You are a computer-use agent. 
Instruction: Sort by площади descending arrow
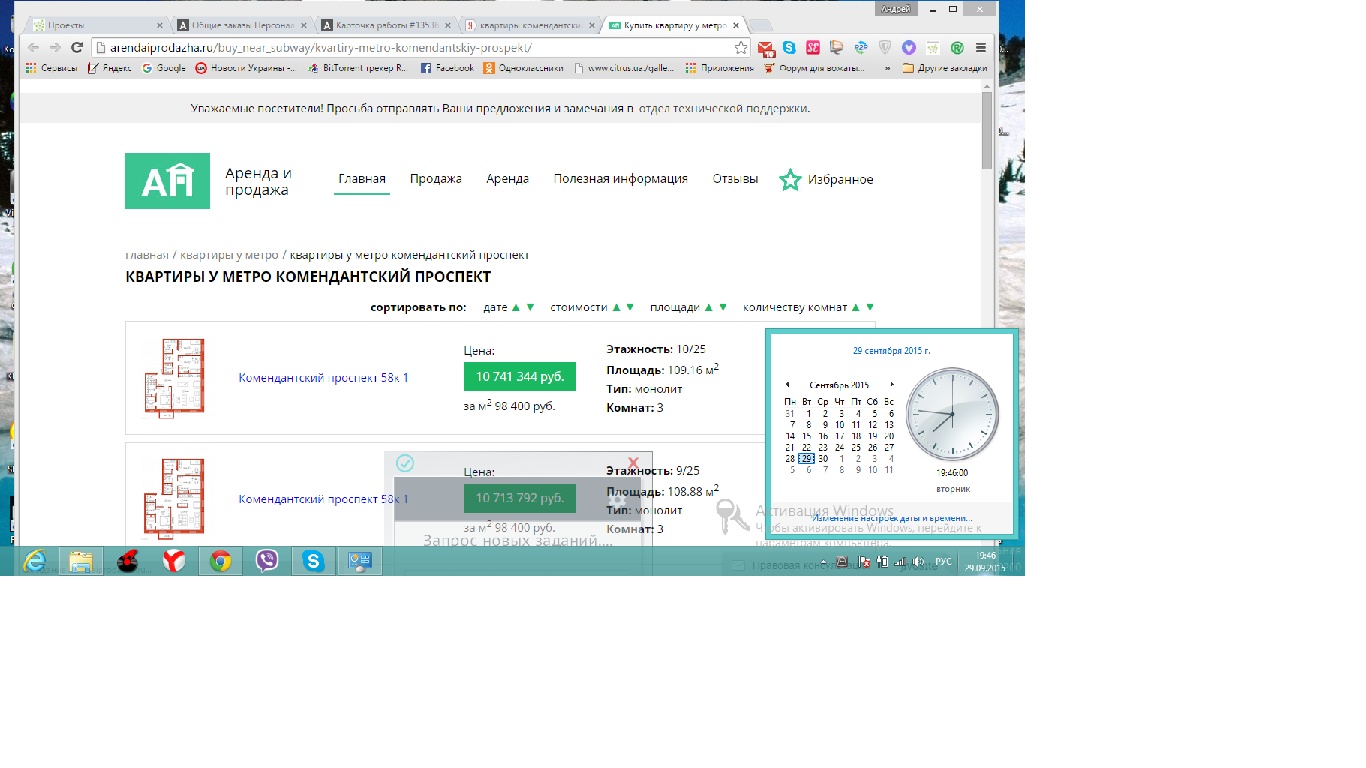pos(723,308)
